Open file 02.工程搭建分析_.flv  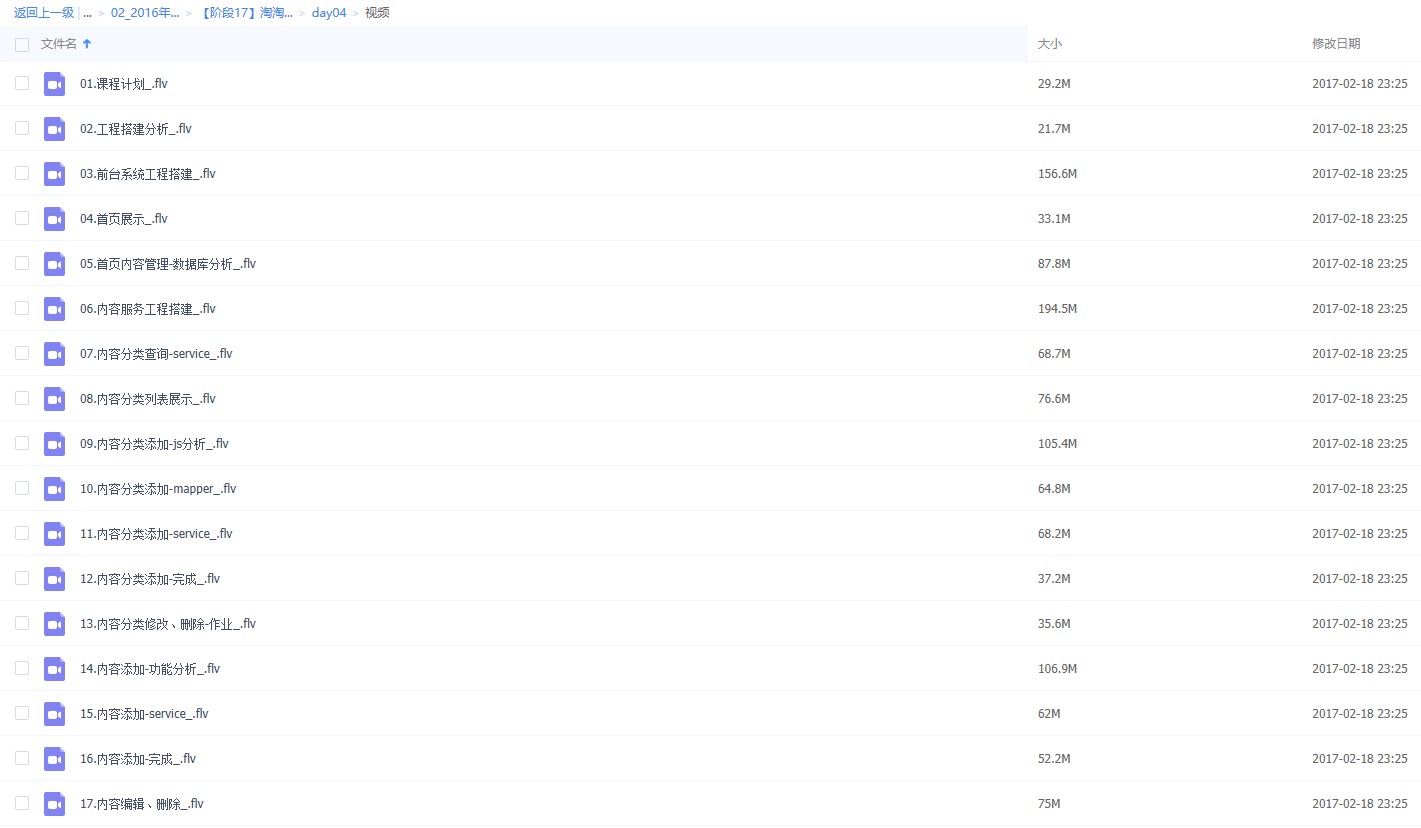[136, 129]
